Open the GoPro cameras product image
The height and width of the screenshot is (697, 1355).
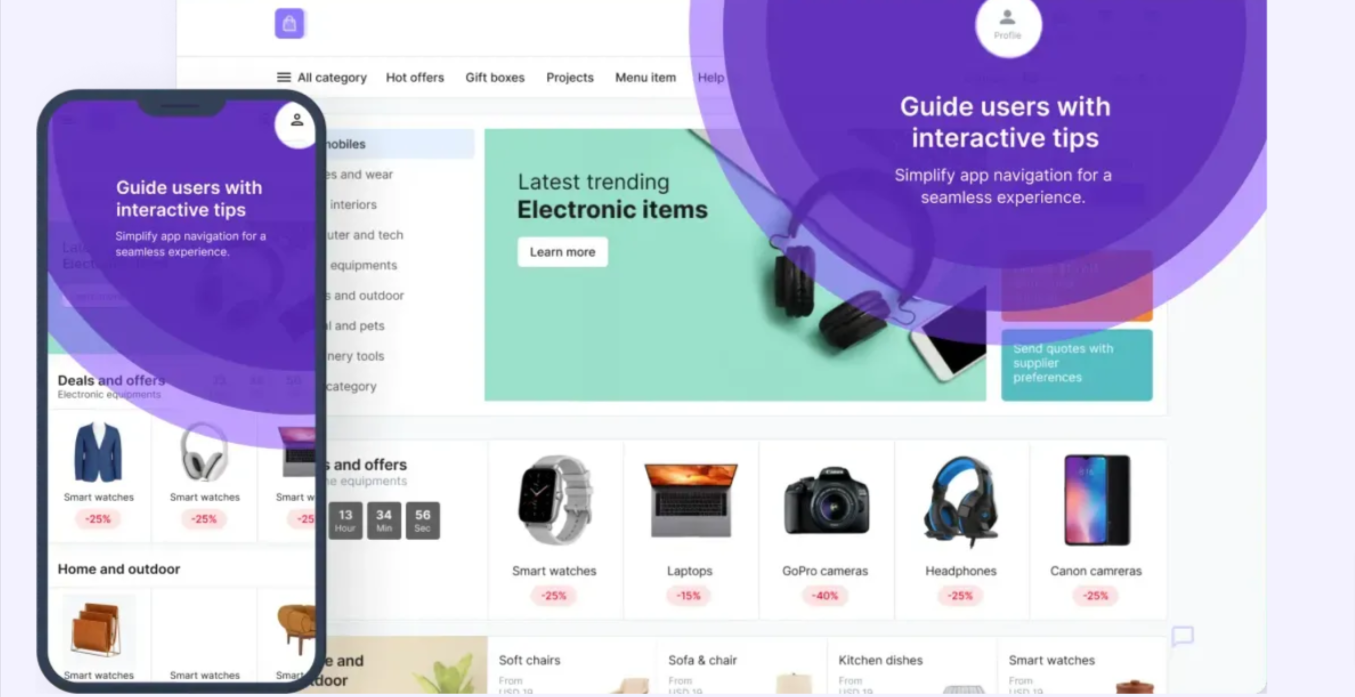coord(826,500)
